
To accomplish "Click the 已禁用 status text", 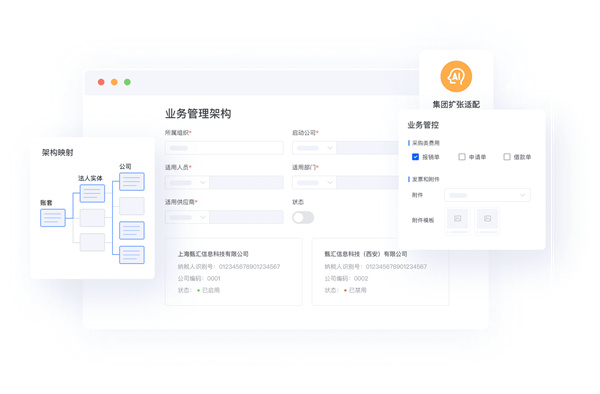I will pyautogui.click(x=357, y=290).
